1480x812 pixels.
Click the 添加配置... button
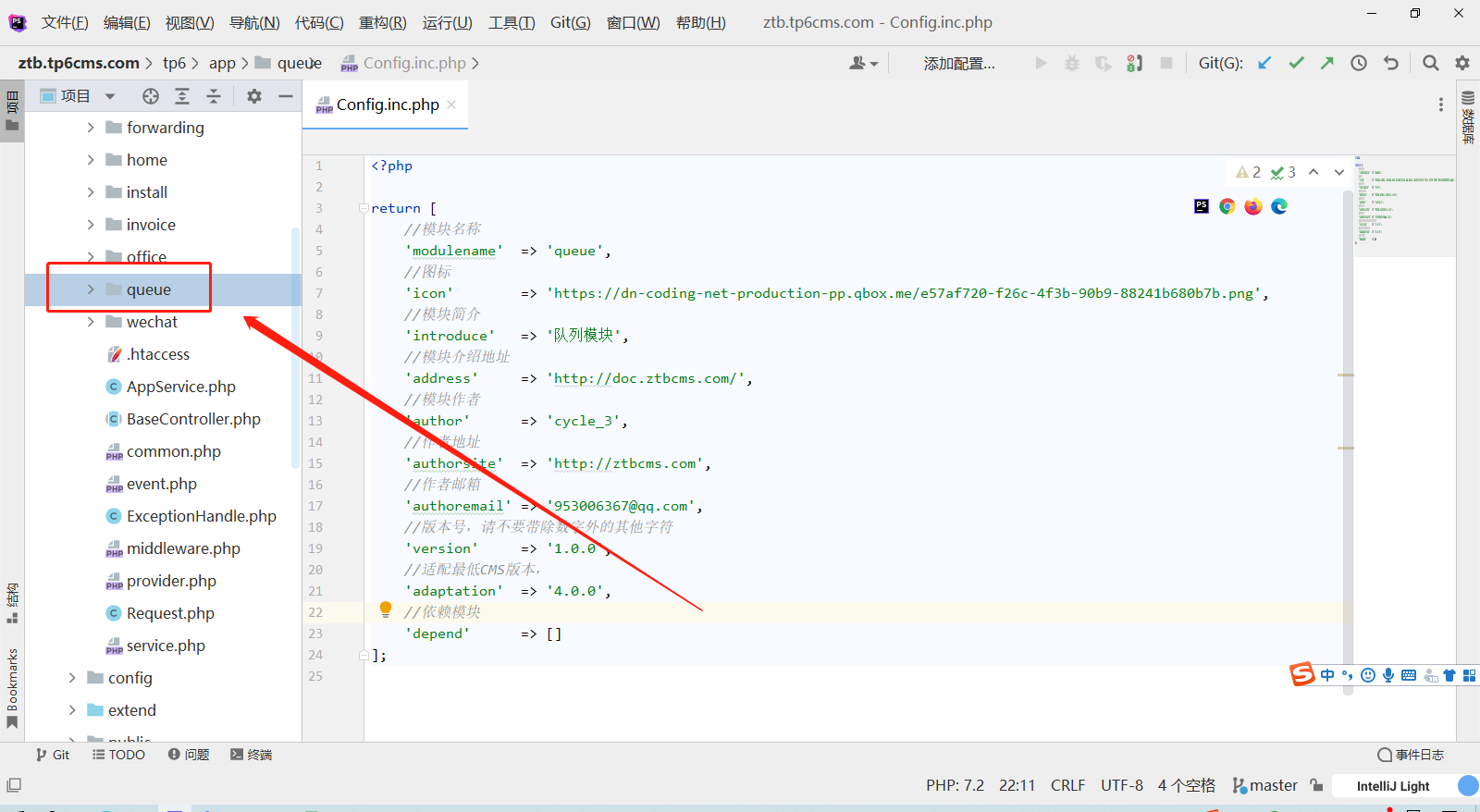[x=959, y=63]
